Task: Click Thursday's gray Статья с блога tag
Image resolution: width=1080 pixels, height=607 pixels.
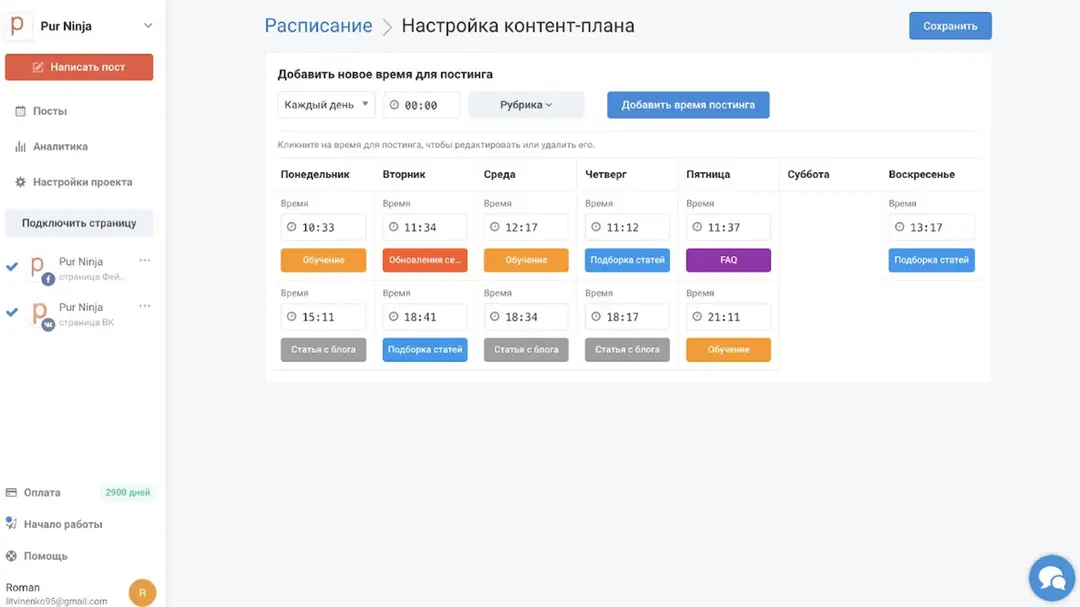Action: pos(627,349)
